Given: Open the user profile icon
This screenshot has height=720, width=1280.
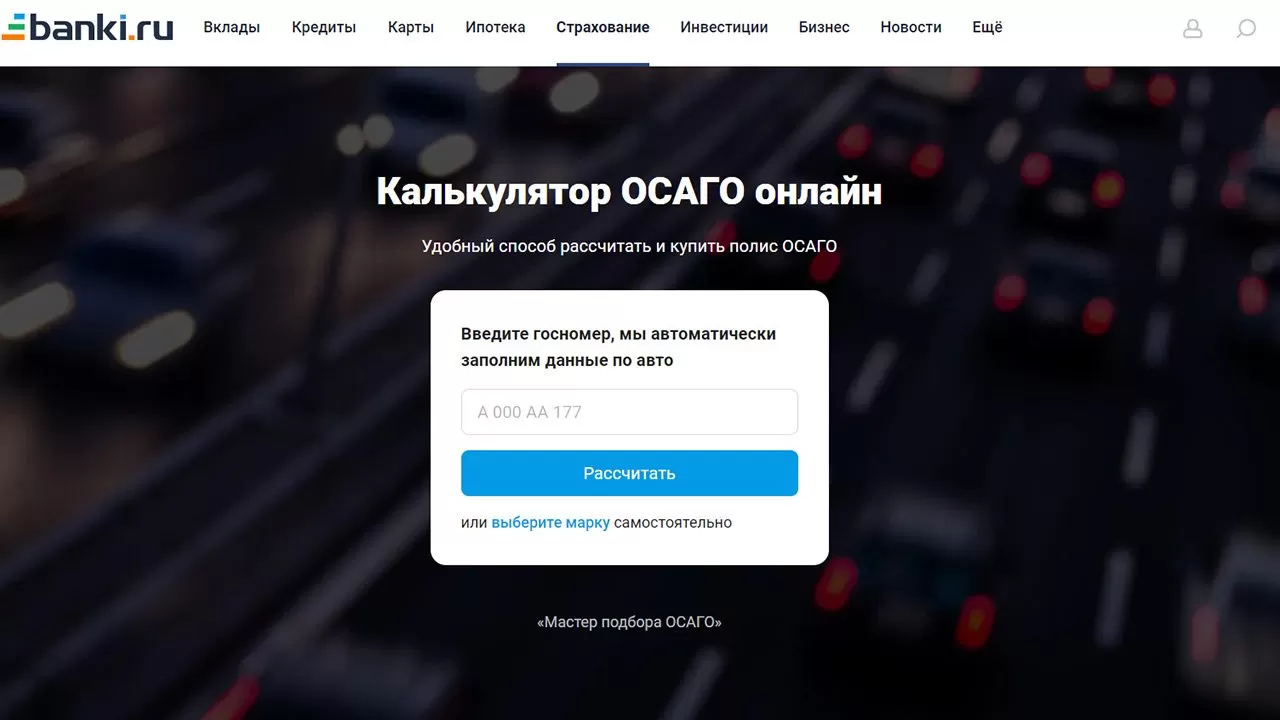Looking at the screenshot, I should tap(1192, 28).
